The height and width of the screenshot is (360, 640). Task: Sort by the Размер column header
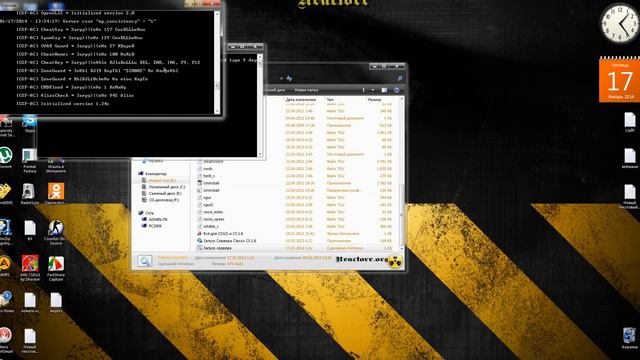click(x=374, y=99)
